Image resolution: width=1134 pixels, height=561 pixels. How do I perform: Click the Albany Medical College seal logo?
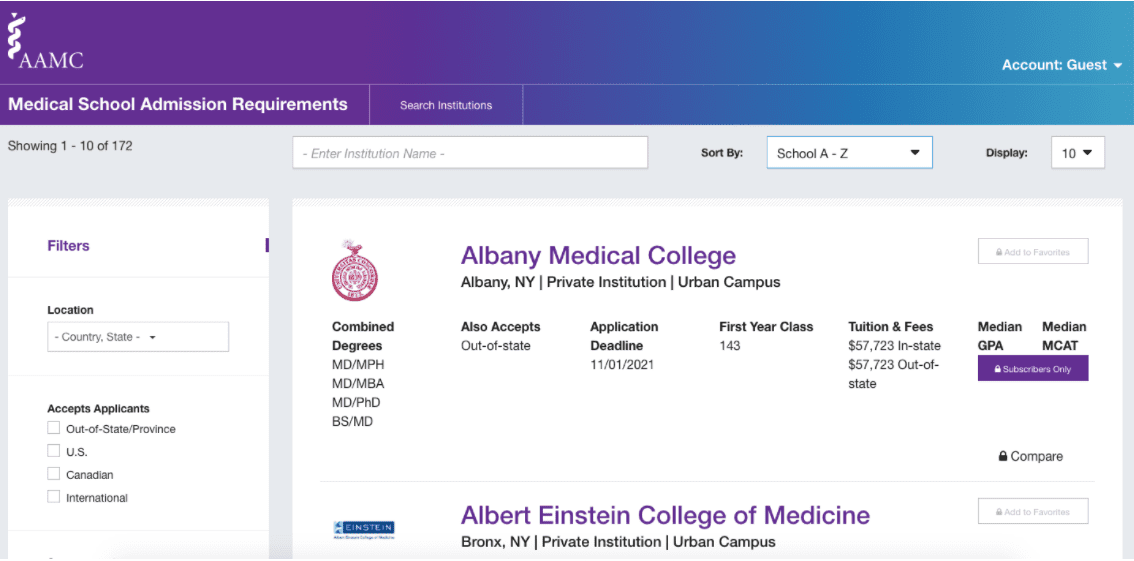tap(355, 271)
